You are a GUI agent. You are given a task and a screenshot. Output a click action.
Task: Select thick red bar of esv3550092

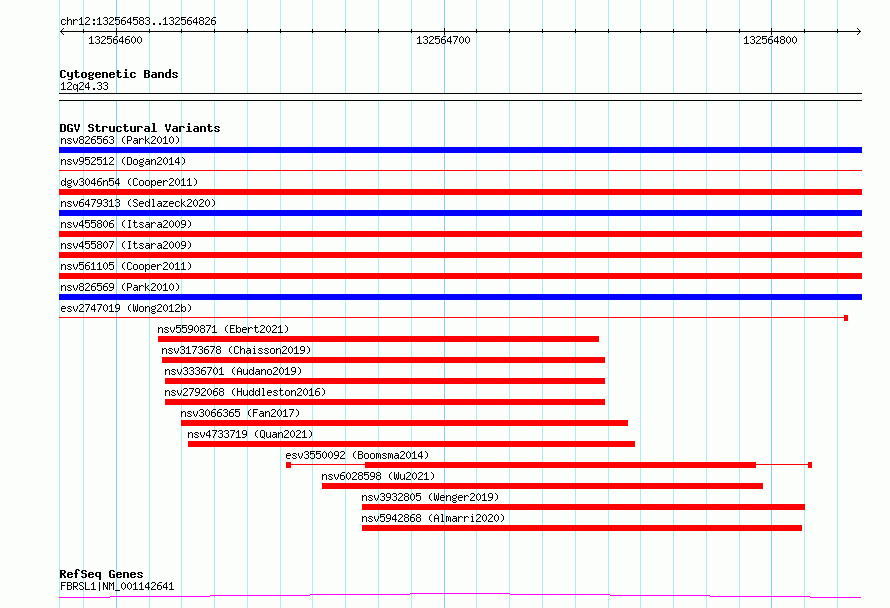tap(560, 465)
